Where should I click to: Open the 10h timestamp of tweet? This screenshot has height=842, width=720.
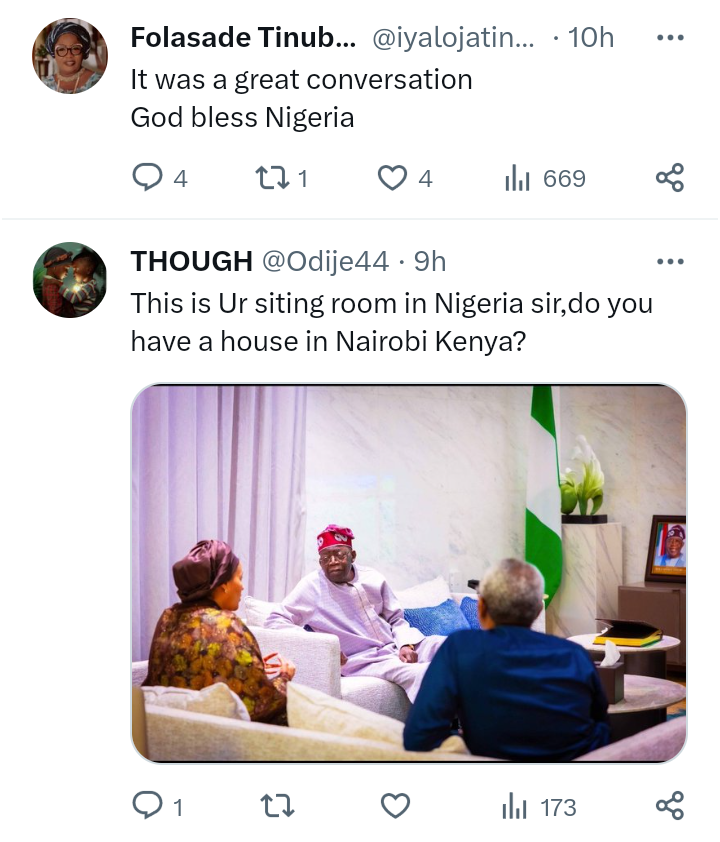pyautogui.click(x=590, y=38)
